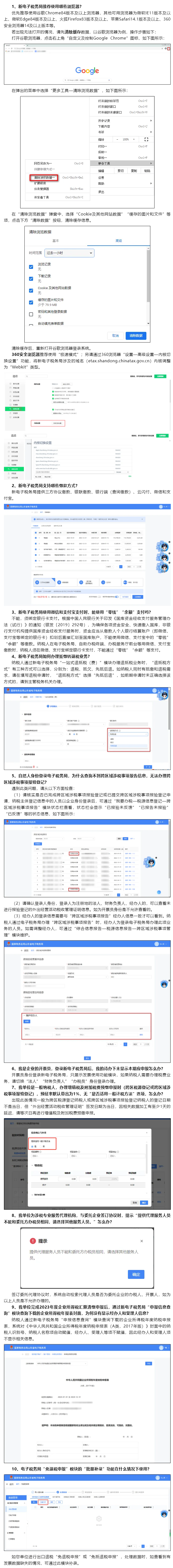Click the scrollbar of the 清除浏览数据 dialog

[x=149, y=274]
